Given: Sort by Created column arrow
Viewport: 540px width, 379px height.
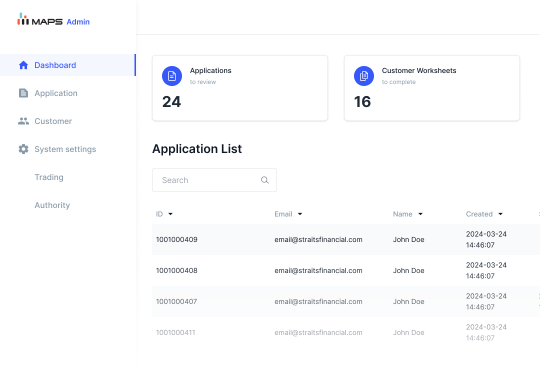Looking at the screenshot, I should (500, 214).
